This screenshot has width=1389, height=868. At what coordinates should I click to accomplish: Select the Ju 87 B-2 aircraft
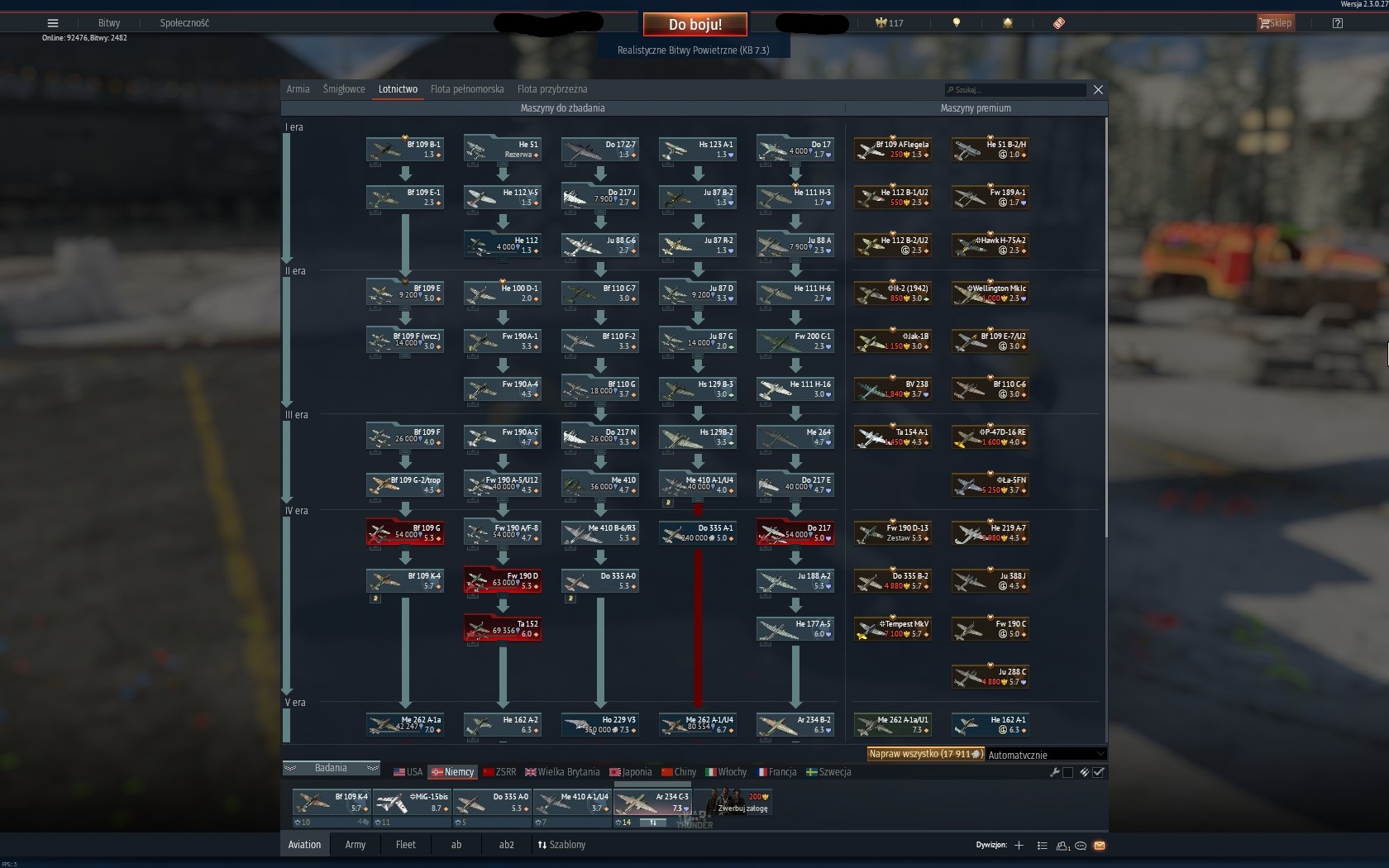pos(698,197)
